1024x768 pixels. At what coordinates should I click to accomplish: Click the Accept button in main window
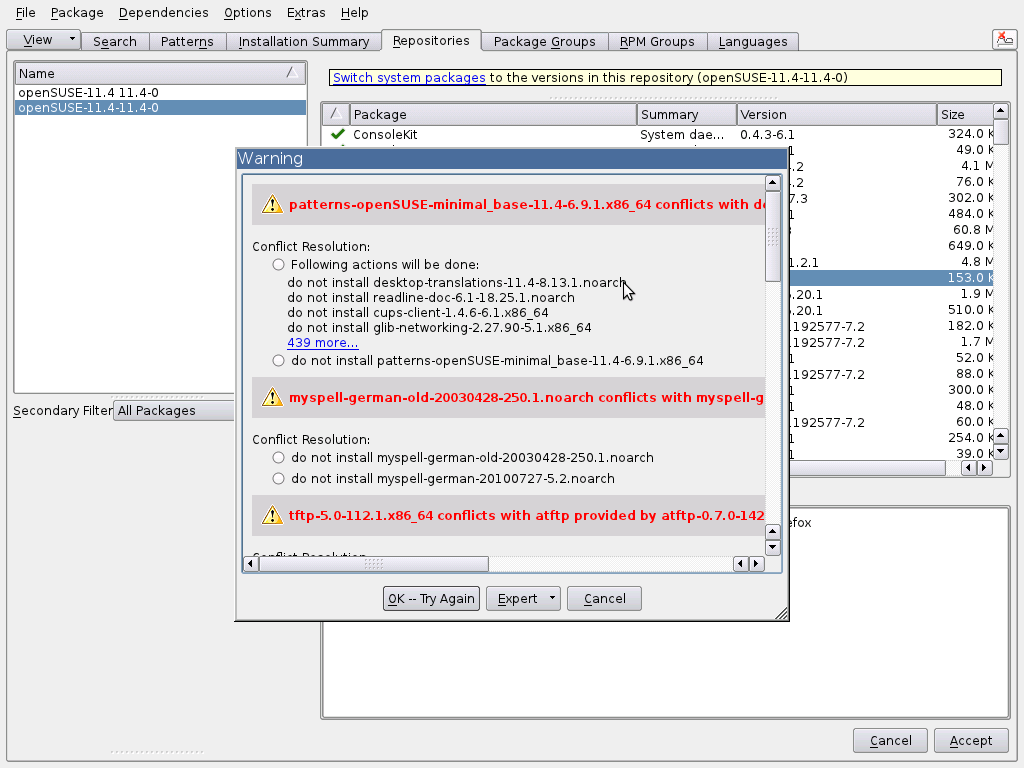click(970, 741)
